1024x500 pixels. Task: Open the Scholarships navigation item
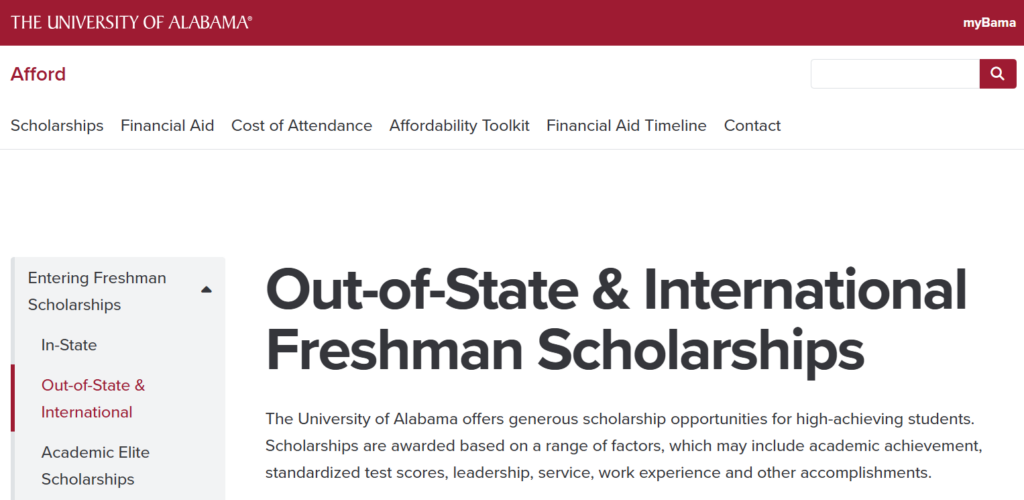57,125
